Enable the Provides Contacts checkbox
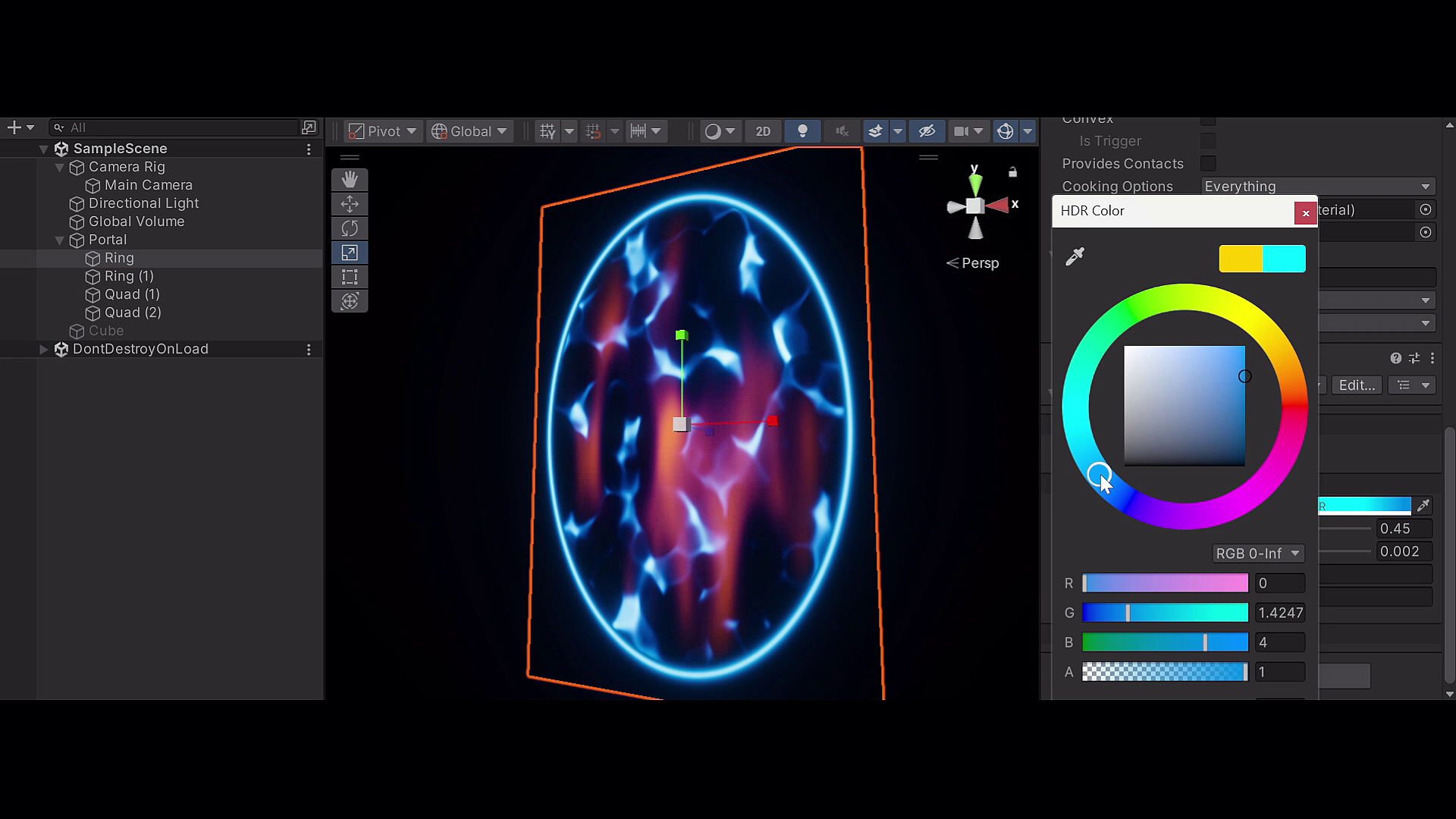1456x819 pixels. point(1208,164)
